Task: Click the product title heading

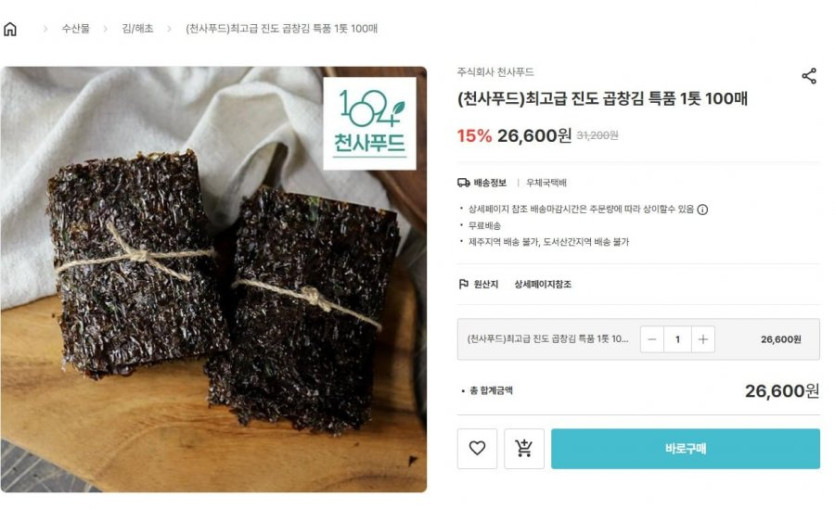Action: click(x=602, y=99)
